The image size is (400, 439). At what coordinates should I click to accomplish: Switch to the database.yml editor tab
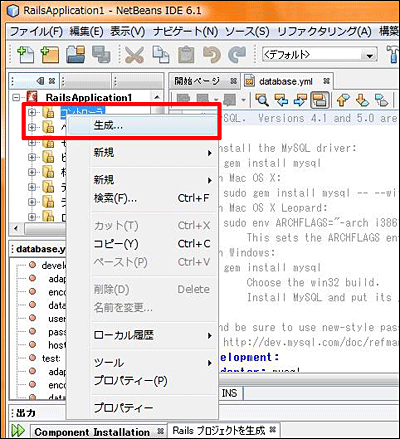[286, 81]
